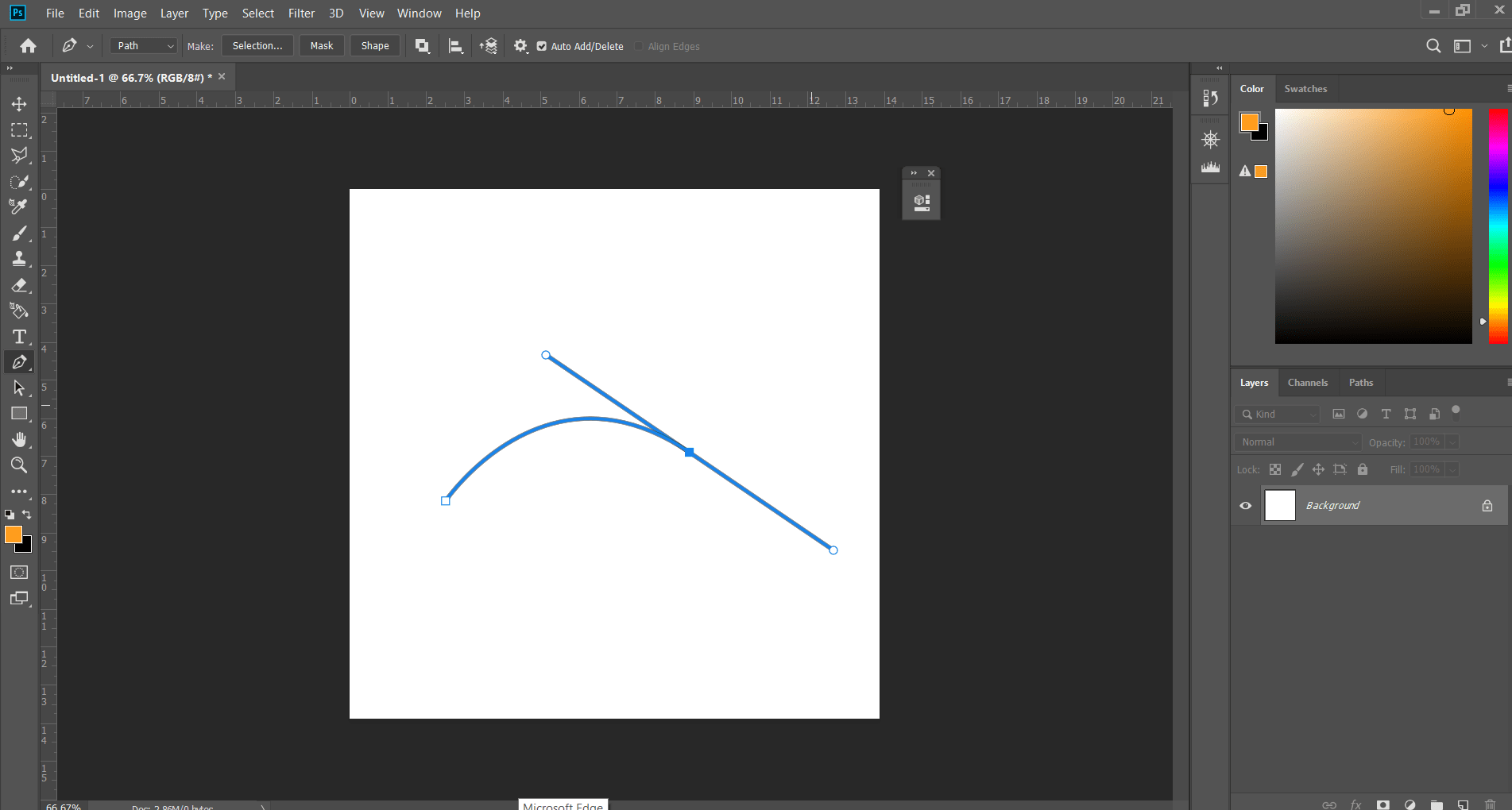Image resolution: width=1512 pixels, height=810 pixels.
Task: Toggle lock image pixels brush icon
Action: coord(1297,469)
